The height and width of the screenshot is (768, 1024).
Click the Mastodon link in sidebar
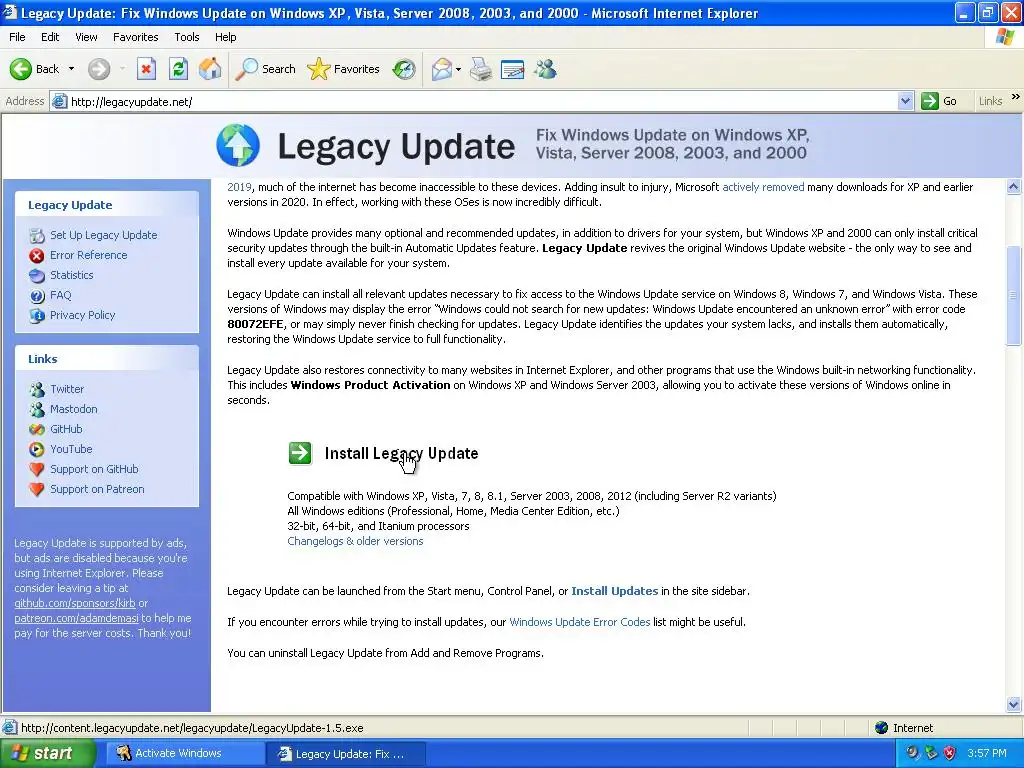[74, 409]
